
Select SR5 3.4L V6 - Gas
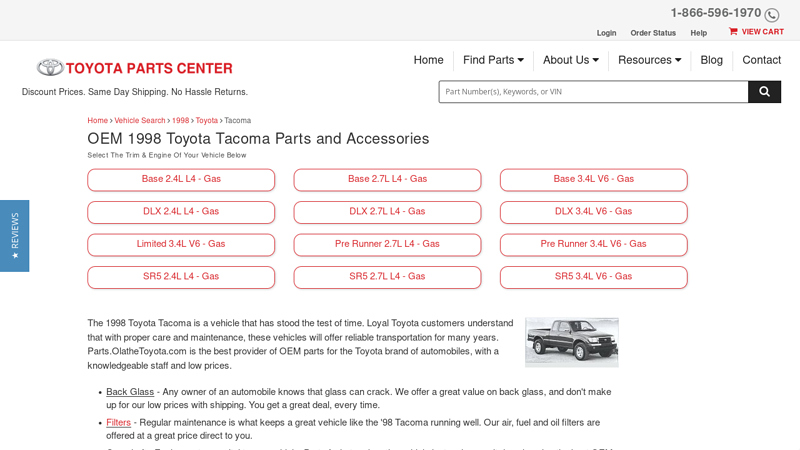pyautogui.click(x=593, y=277)
